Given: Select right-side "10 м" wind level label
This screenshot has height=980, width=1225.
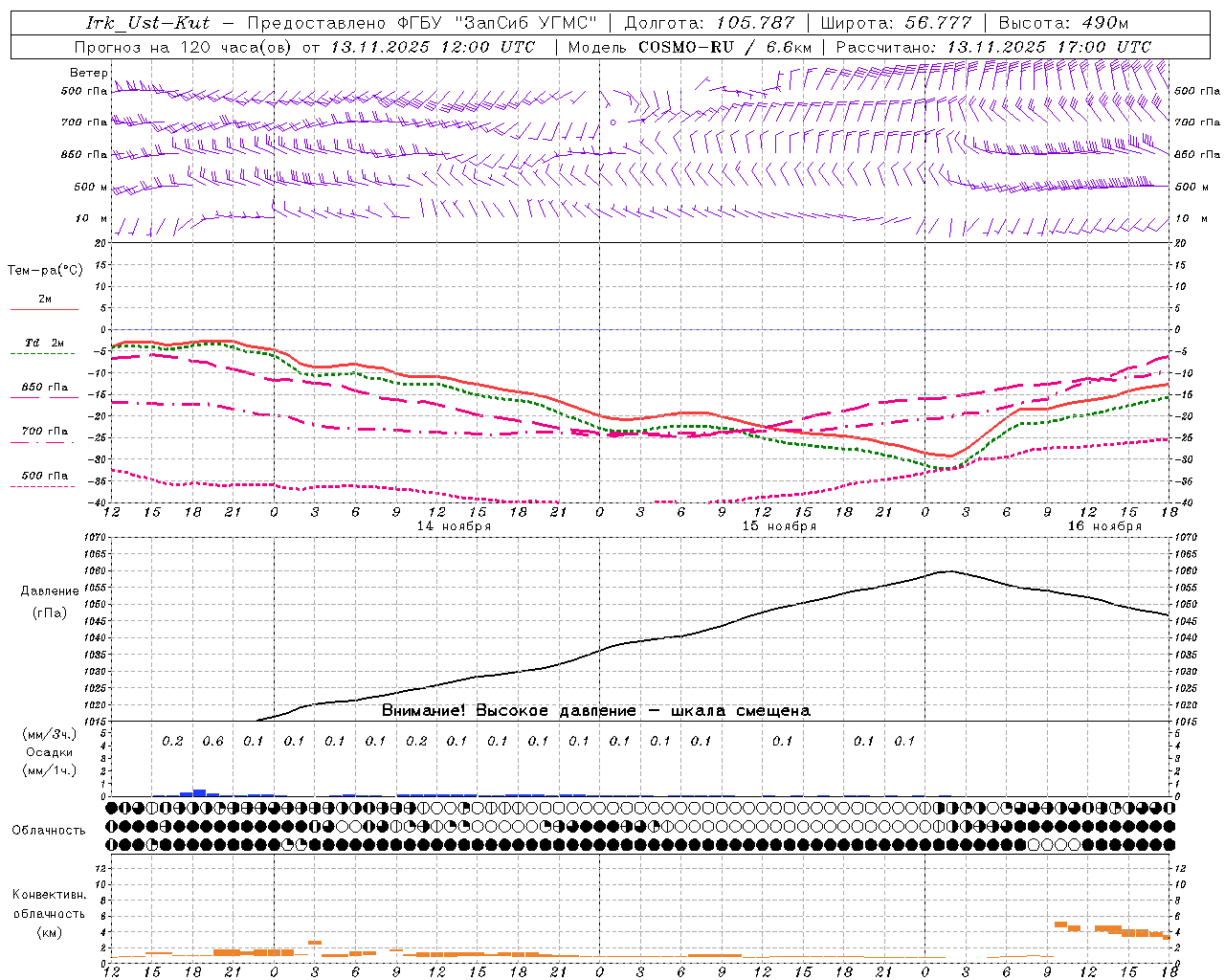Looking at the screenshot, I should click(1192, 218).
